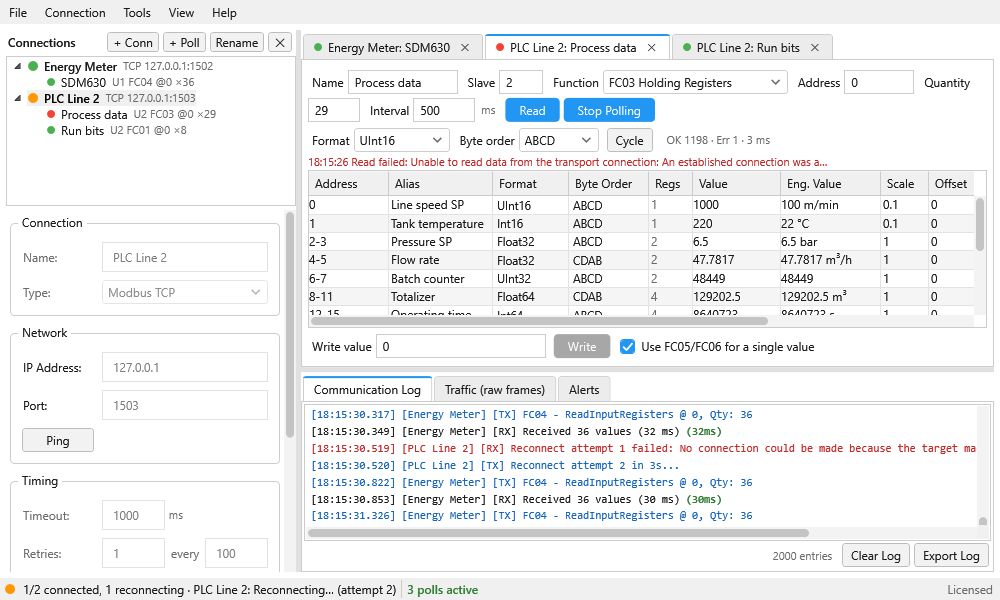Open the File menu
This screenshot has width=1000, height=600.
coord(18,13)
